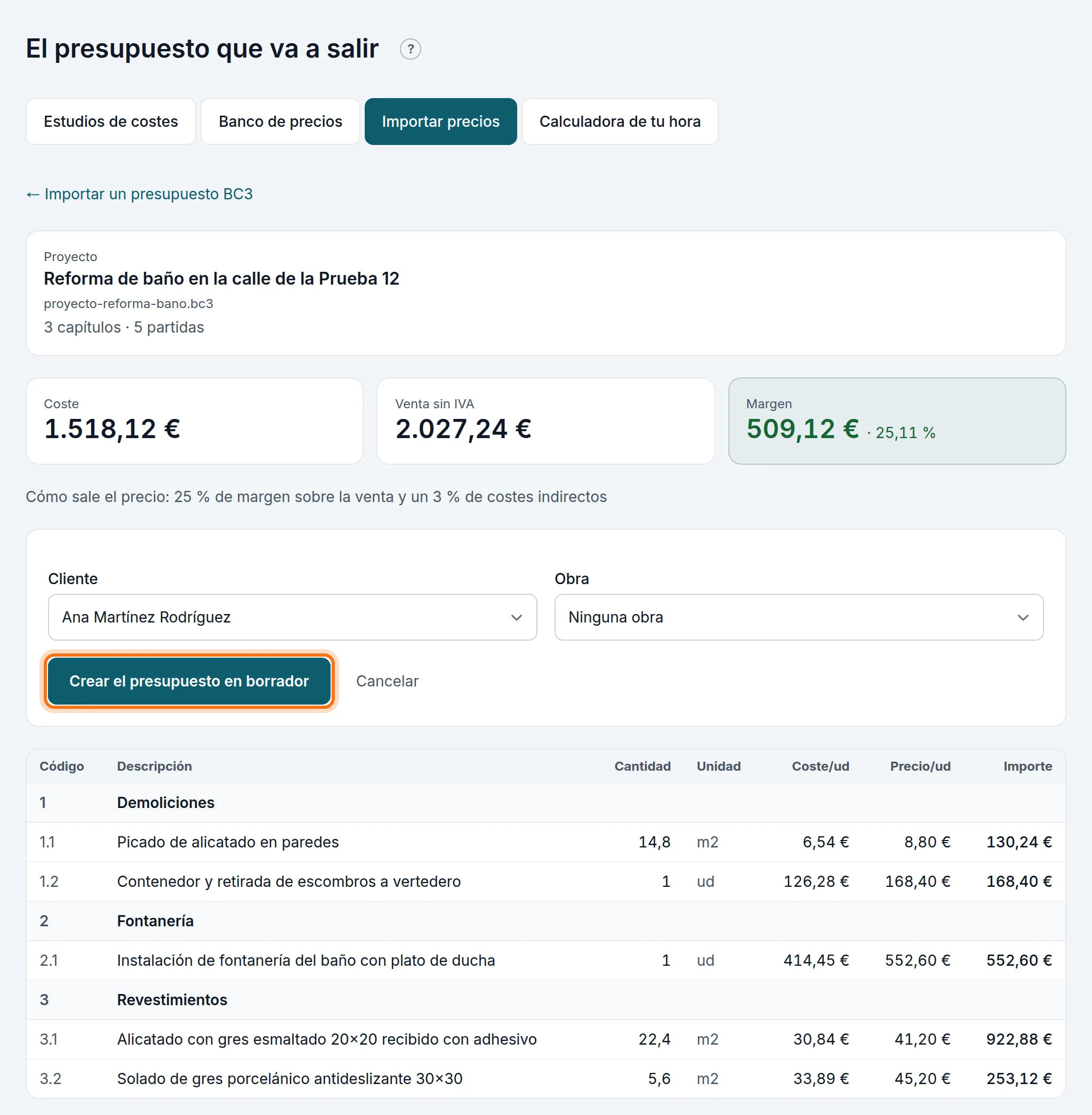Expand the Obra dropdown

click(799, 617)
